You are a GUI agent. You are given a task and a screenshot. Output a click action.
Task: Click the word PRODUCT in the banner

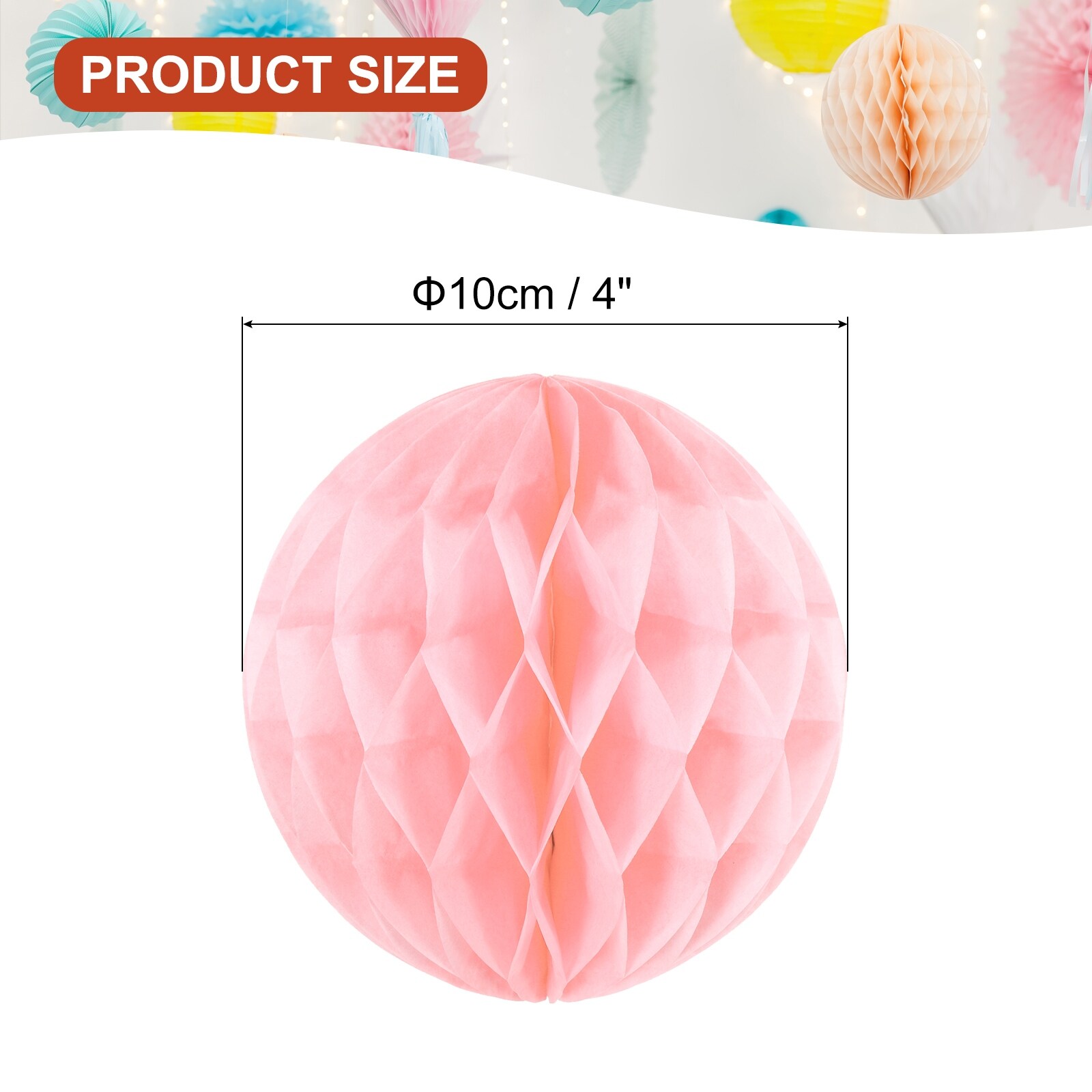206,74
